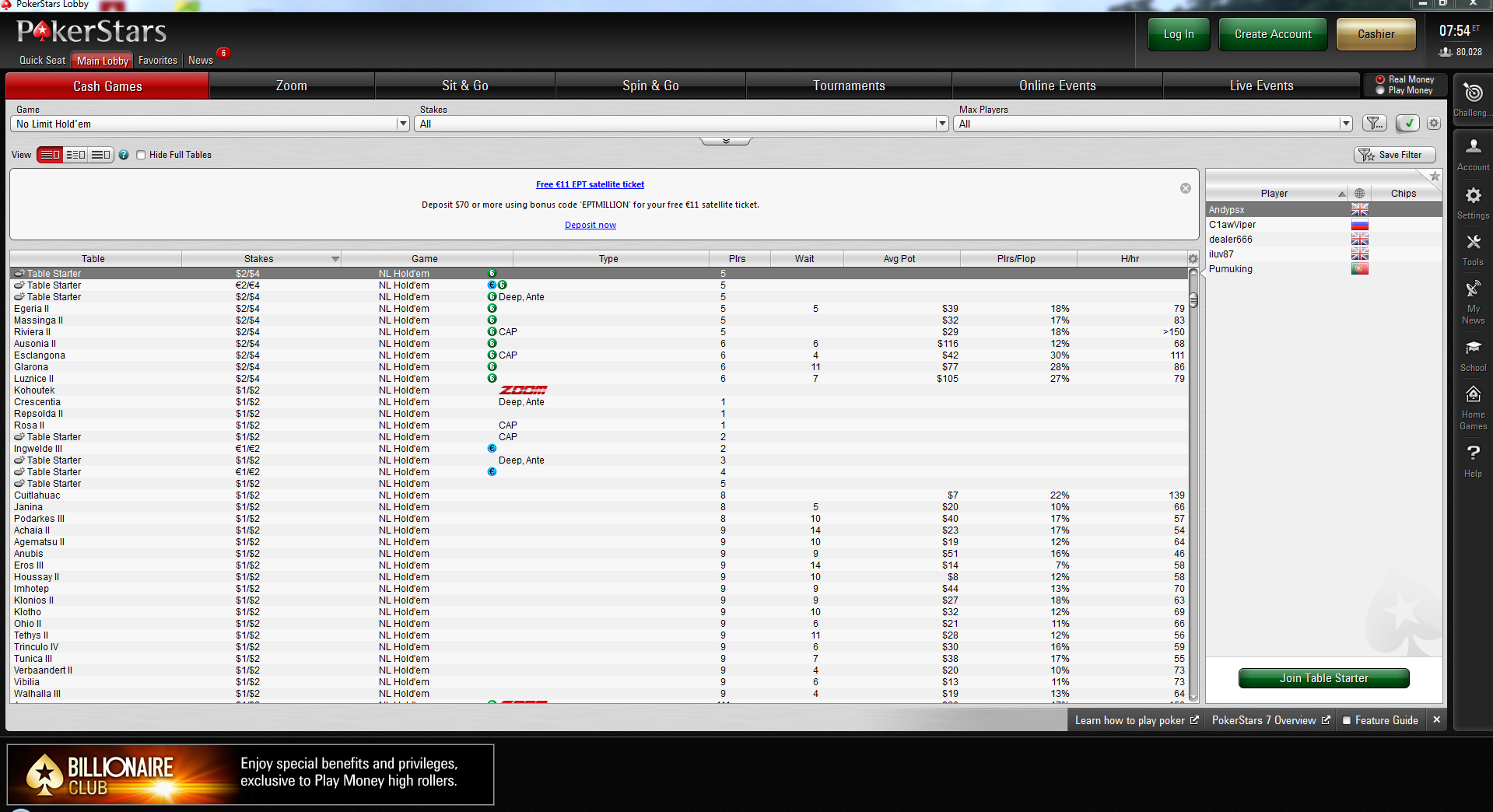This screenshot has height=812, width=1493.
Task: Sort player list by Player column
Action: [1277, 194]
